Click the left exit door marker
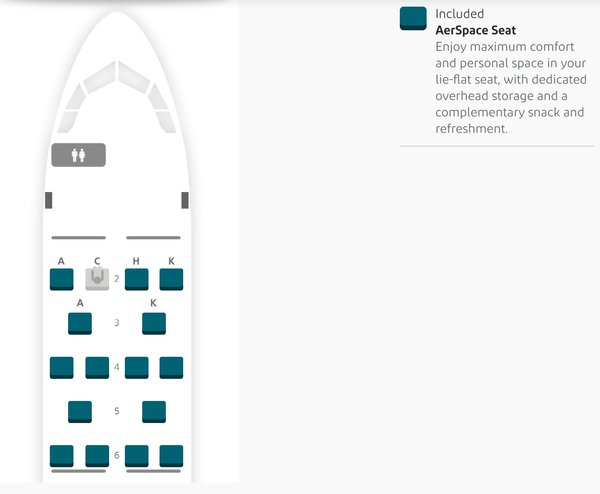 click(x=49, y=201)
